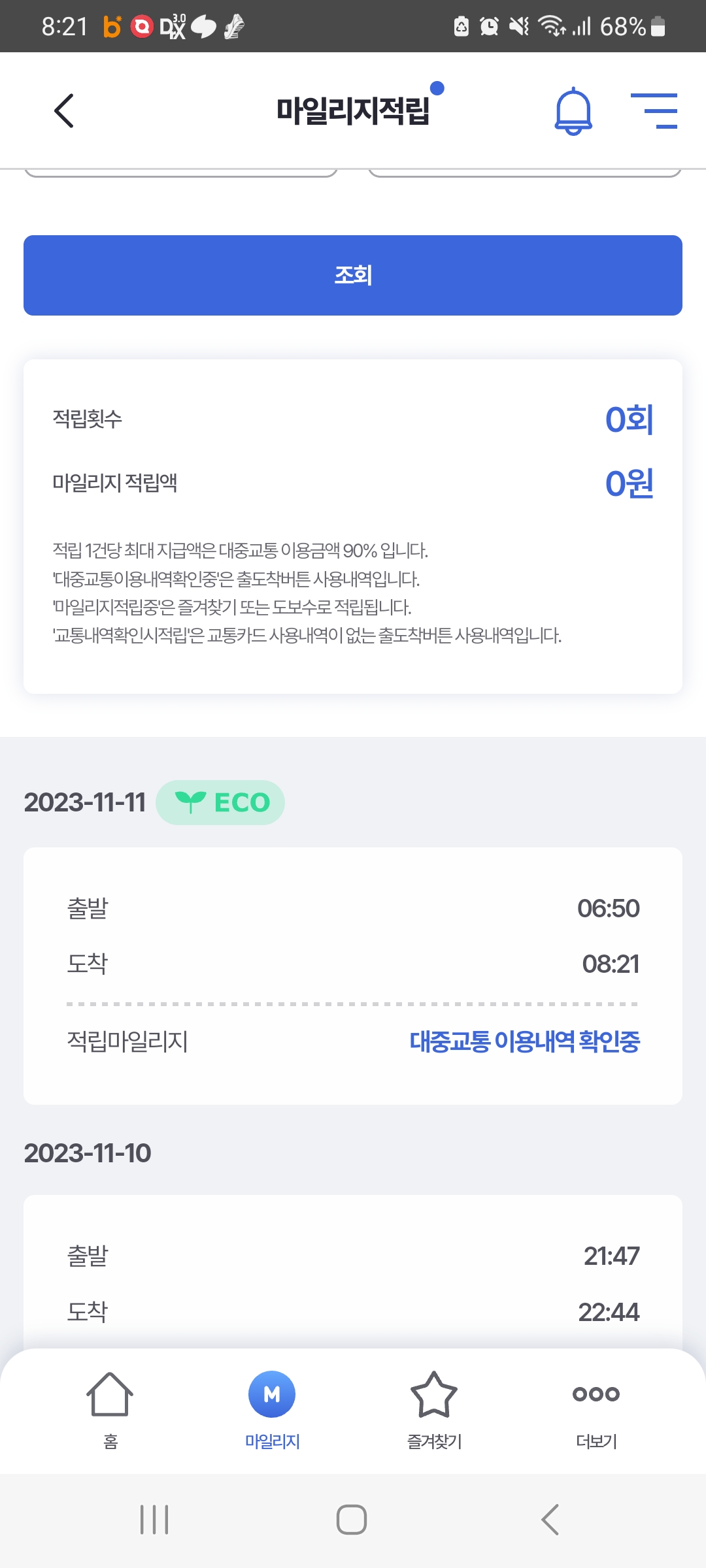Tap the three-circles more icon

tap(596, 1394)
